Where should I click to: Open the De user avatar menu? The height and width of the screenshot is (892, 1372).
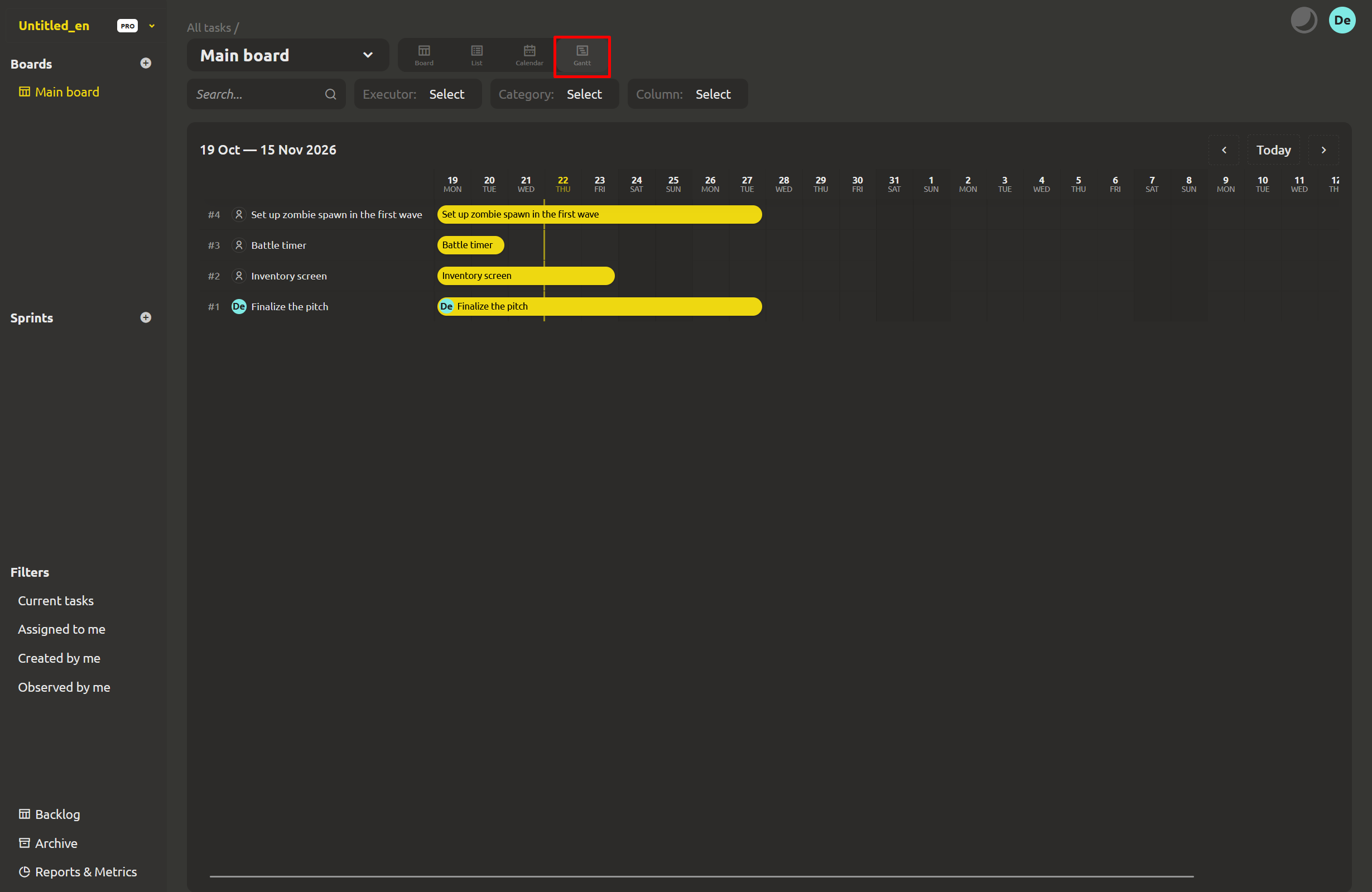coord(1342,20)
